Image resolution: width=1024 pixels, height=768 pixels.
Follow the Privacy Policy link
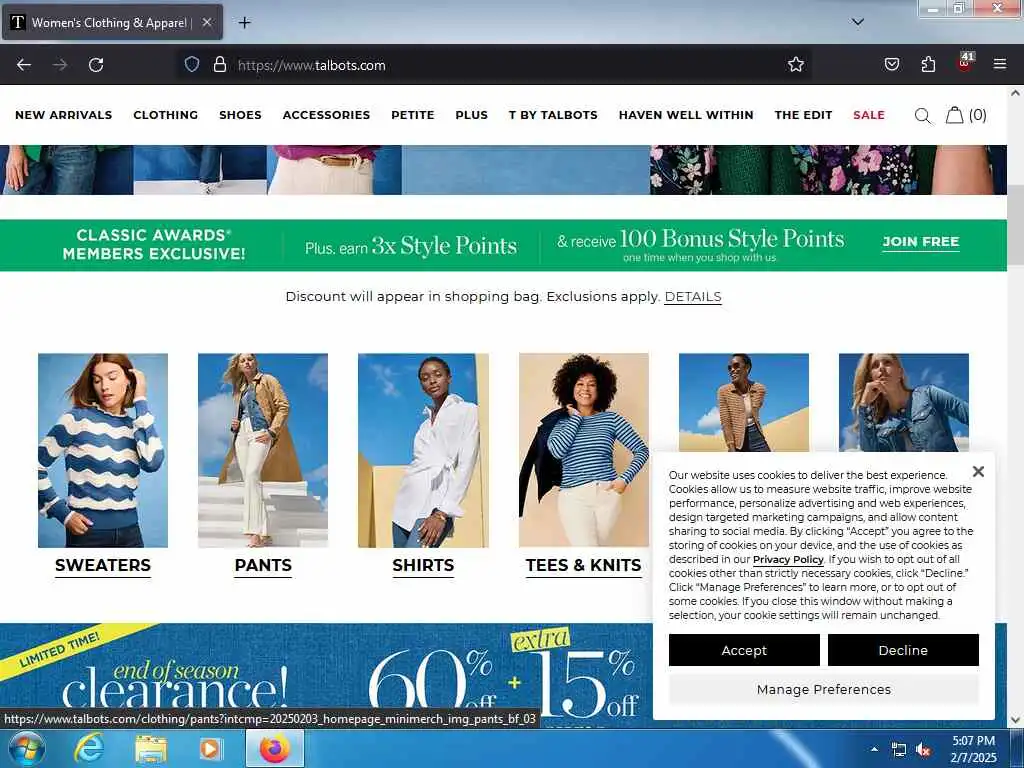tap(788, 560)
